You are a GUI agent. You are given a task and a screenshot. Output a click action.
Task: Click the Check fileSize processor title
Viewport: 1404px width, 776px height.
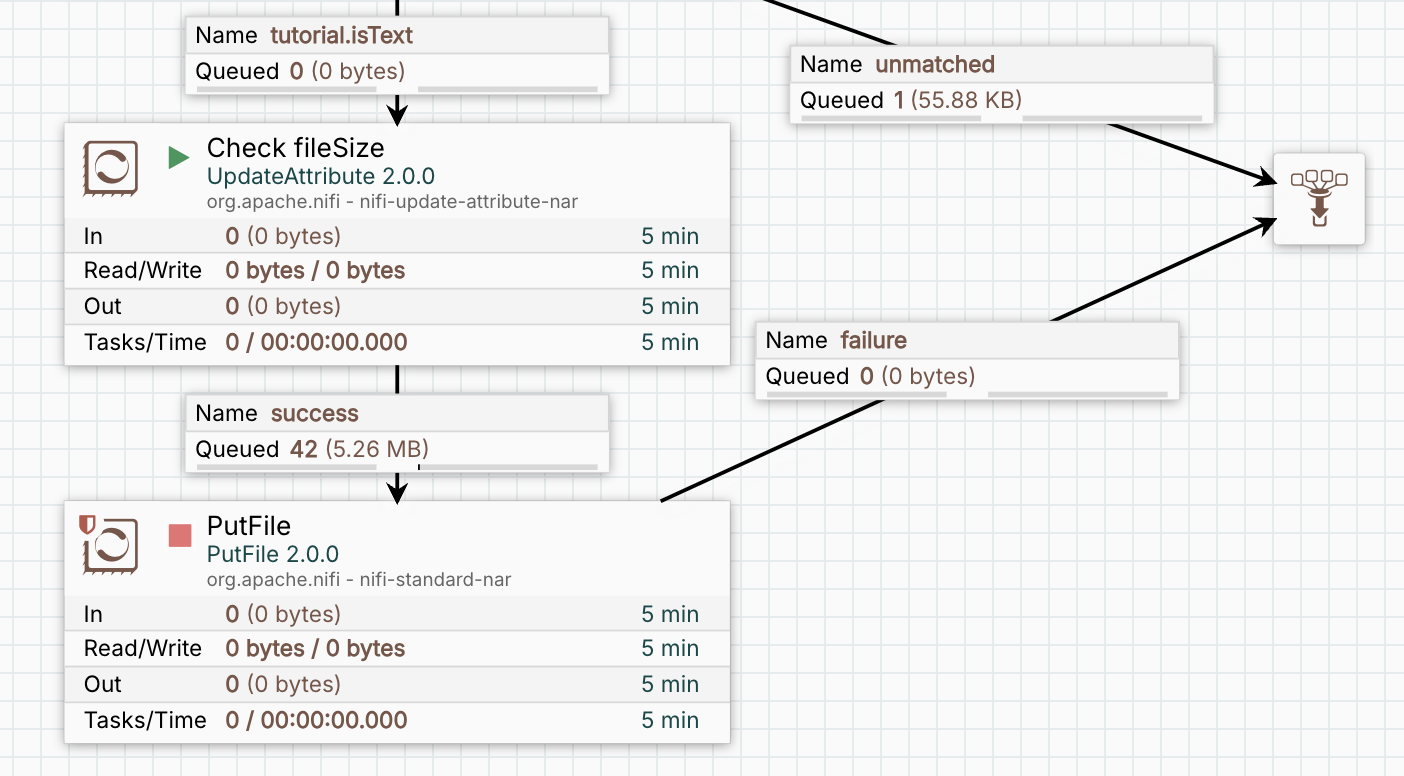[295, 148]
